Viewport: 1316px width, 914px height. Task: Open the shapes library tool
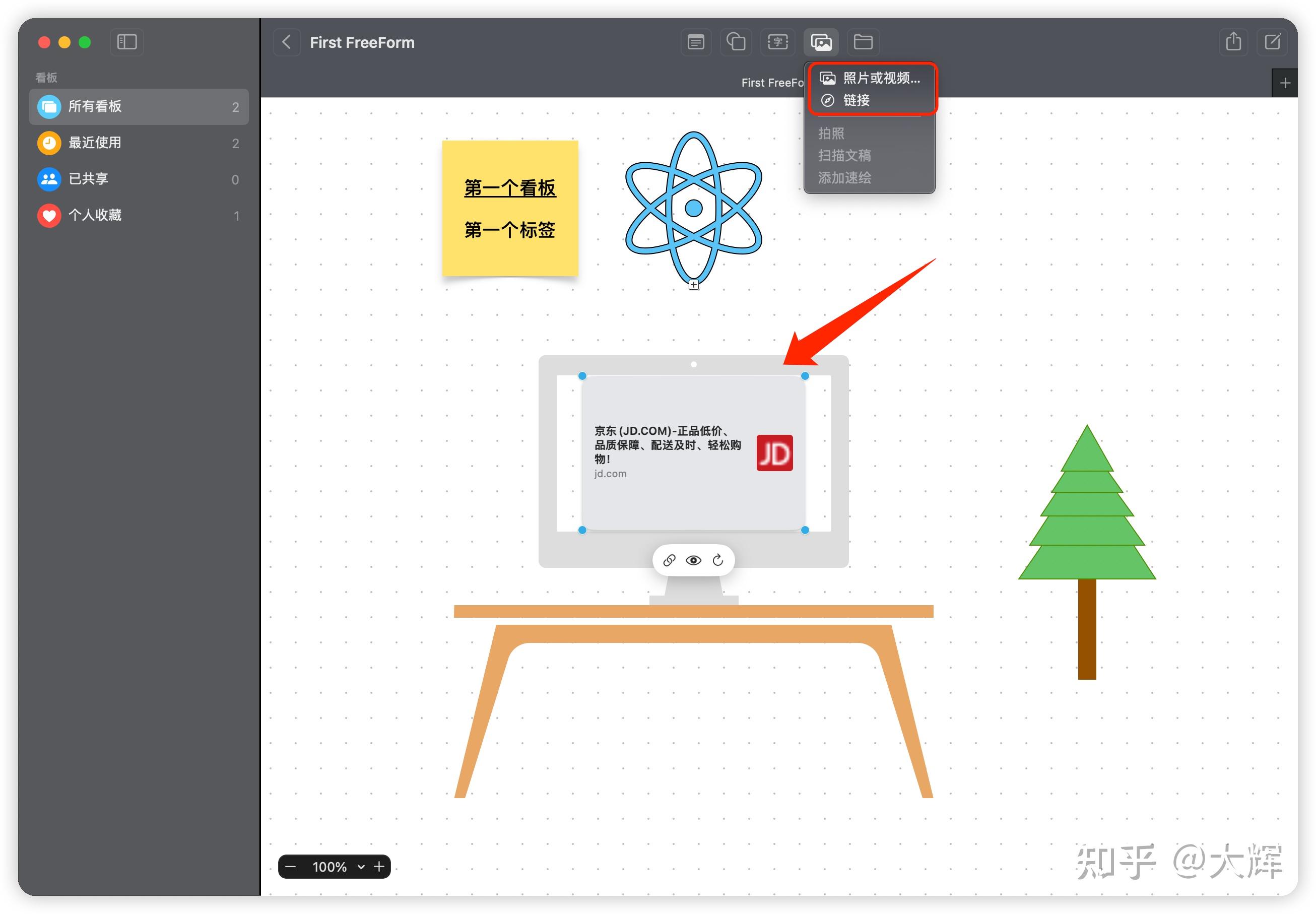(736, 41)
